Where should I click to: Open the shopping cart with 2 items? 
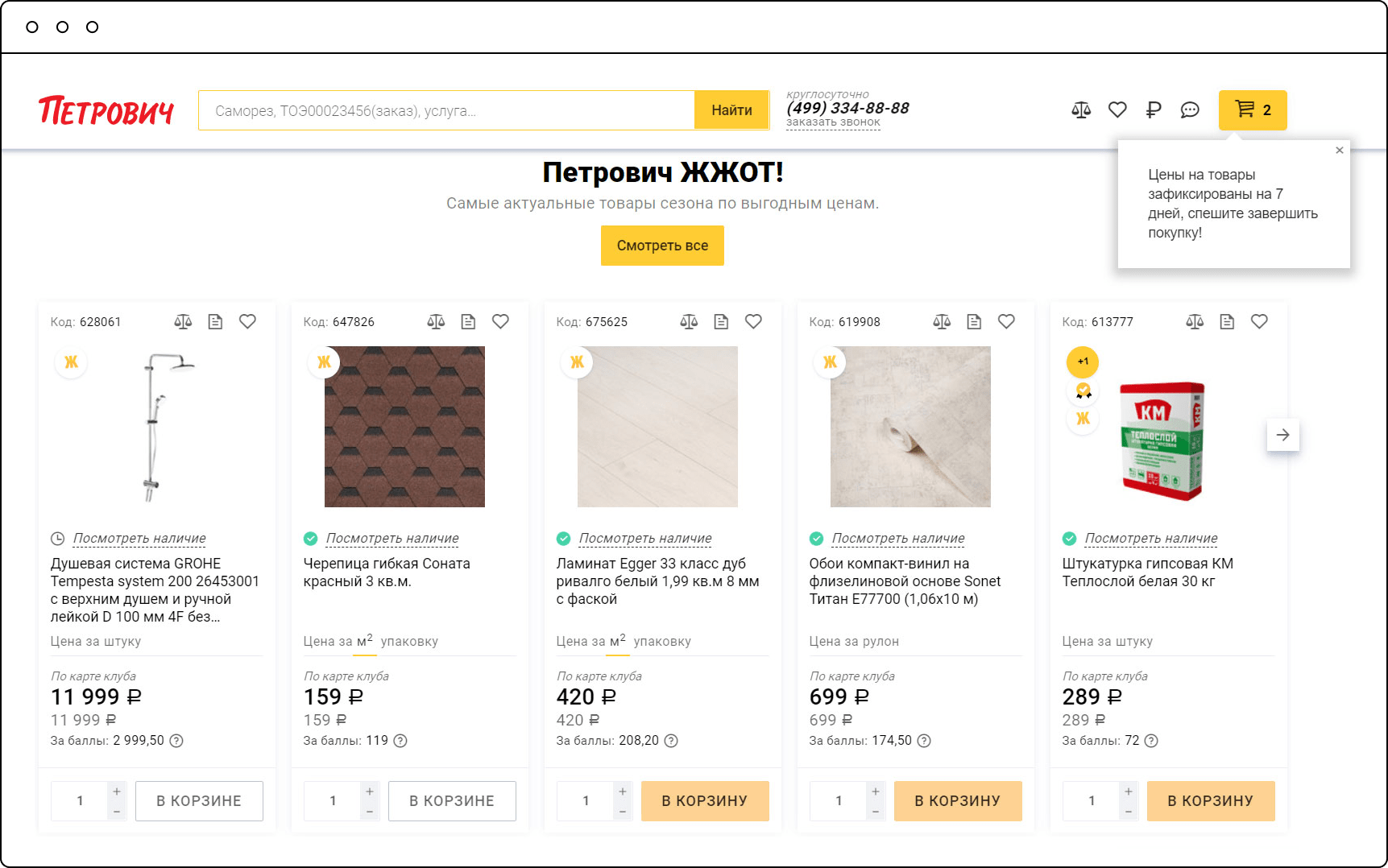(x=1253, y=110)
